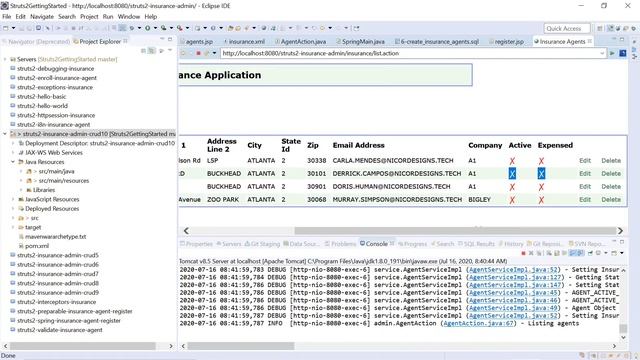Close the Insurance Agents browser tab
Screen dimensions: 640x360
point(590,41)
